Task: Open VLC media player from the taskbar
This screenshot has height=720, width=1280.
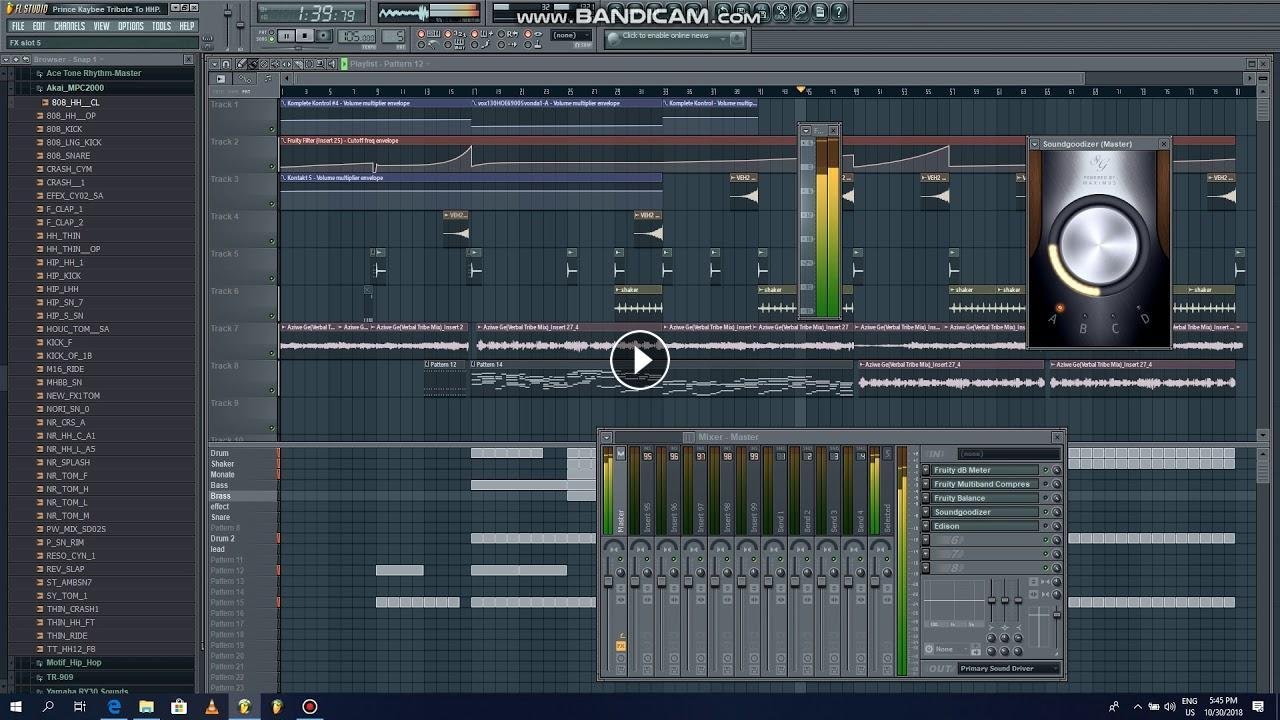Action: (211, 707)
